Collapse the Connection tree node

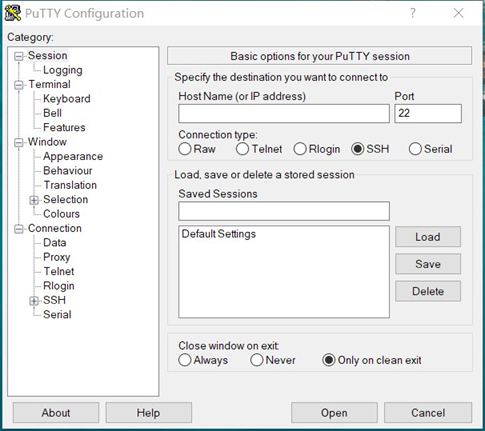pyautogui.click(x=19, y=229)
